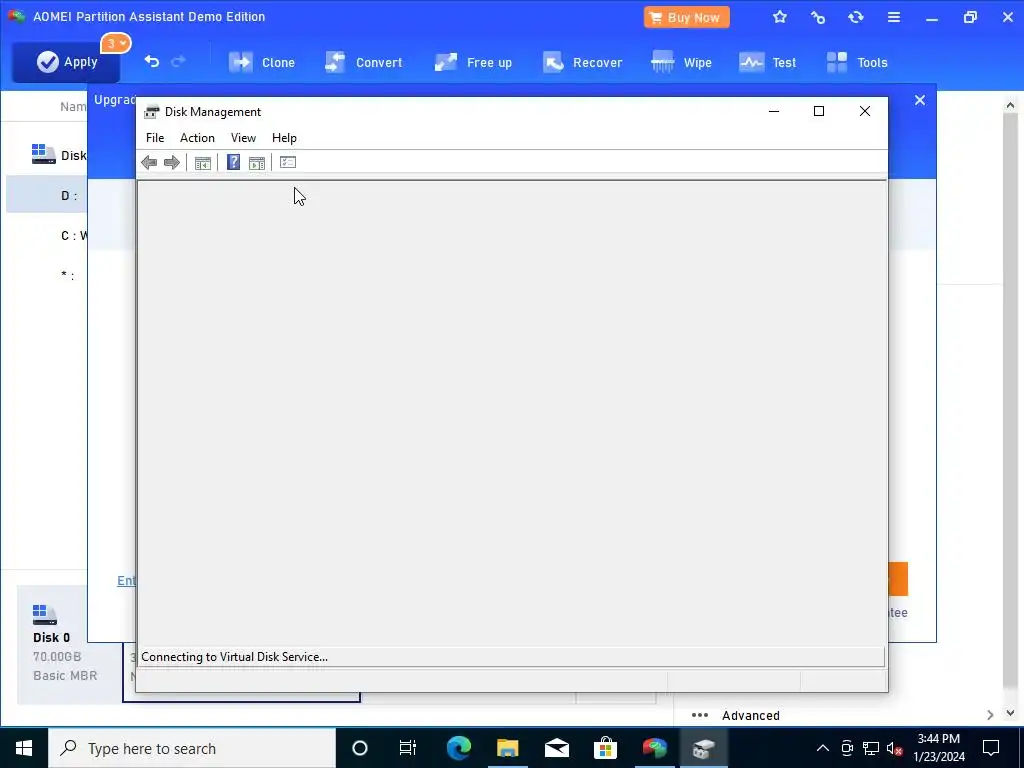
Task: Open Cortana circle on the taskbar
Action: coord(360,748)
